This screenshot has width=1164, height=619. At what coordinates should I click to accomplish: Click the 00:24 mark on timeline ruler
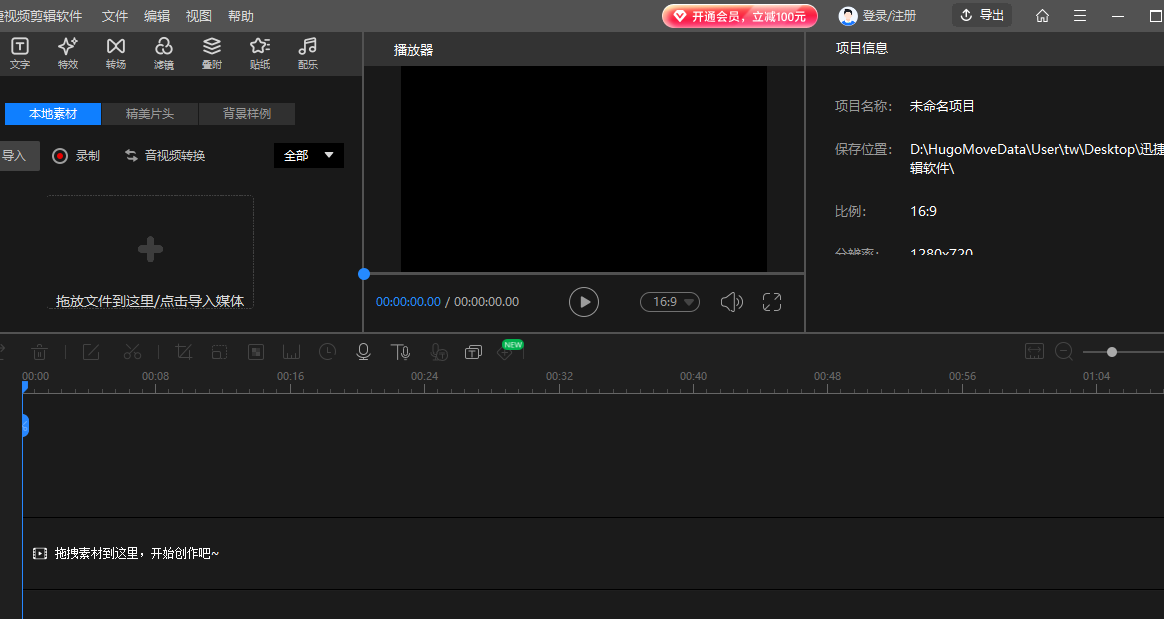[424, 376]
